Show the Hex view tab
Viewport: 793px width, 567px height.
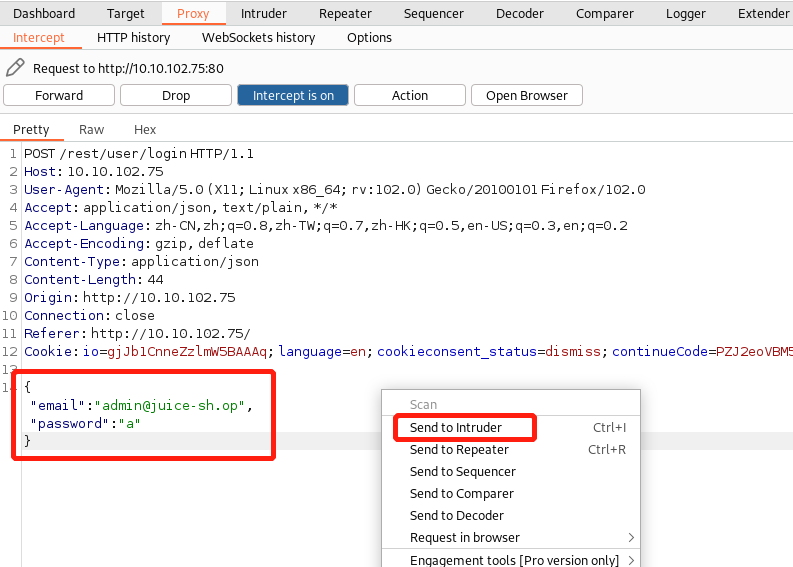click(145, 129)
